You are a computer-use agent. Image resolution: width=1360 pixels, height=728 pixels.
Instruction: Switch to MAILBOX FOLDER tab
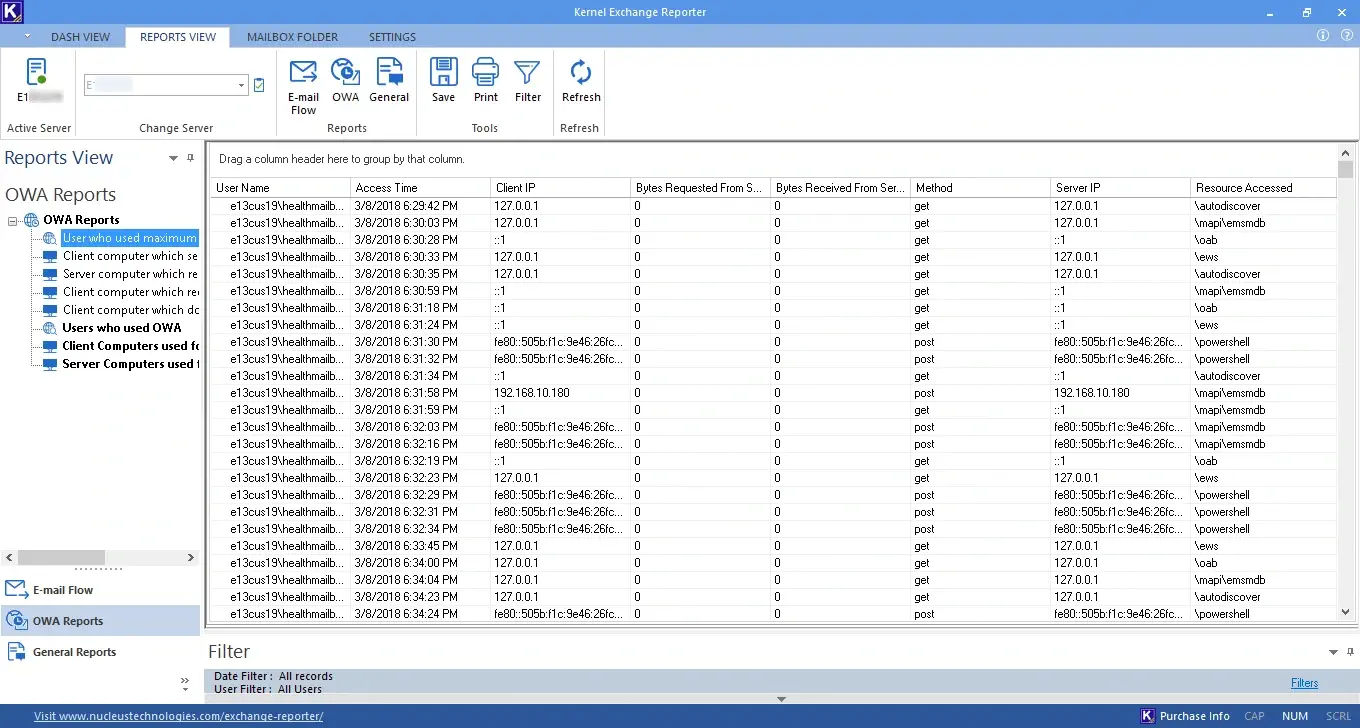pos(292,37)
